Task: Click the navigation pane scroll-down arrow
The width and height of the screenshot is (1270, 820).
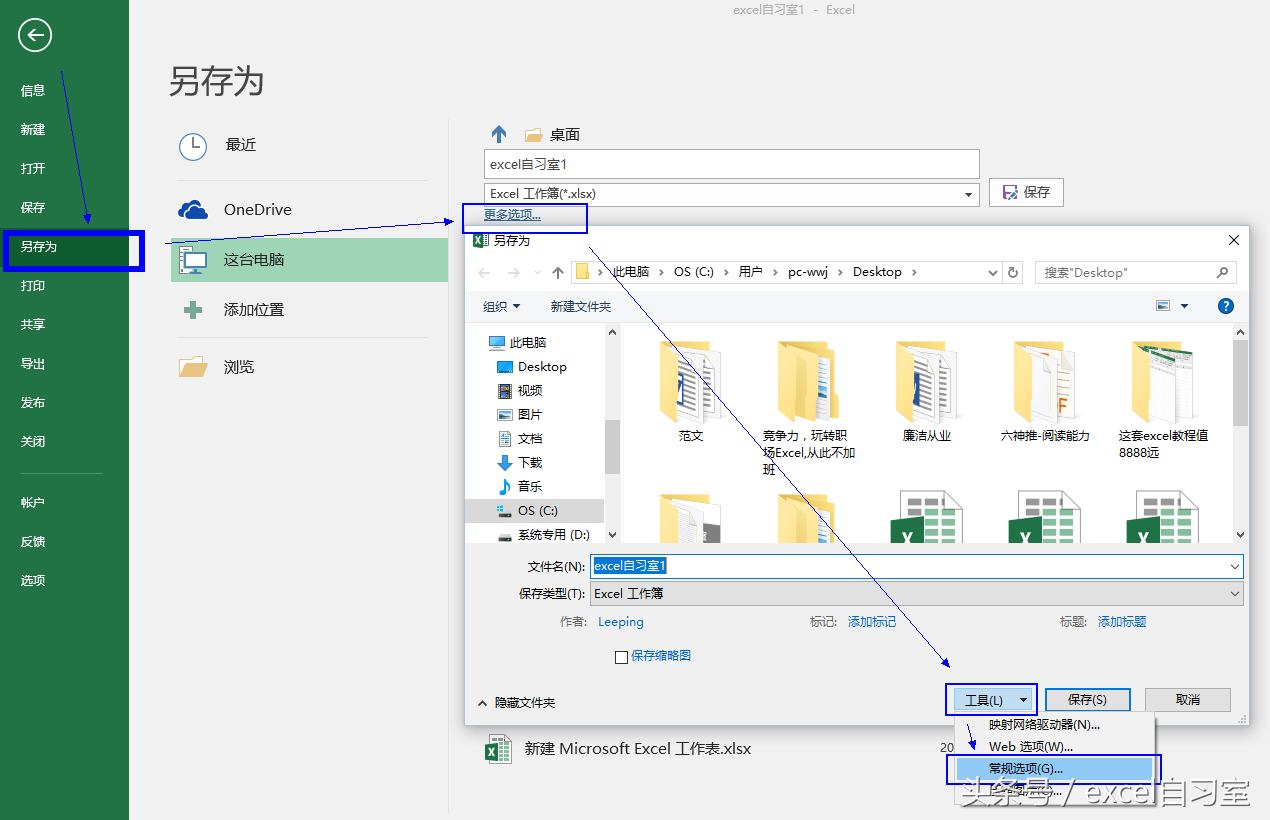Action: (x=612, y=536)
